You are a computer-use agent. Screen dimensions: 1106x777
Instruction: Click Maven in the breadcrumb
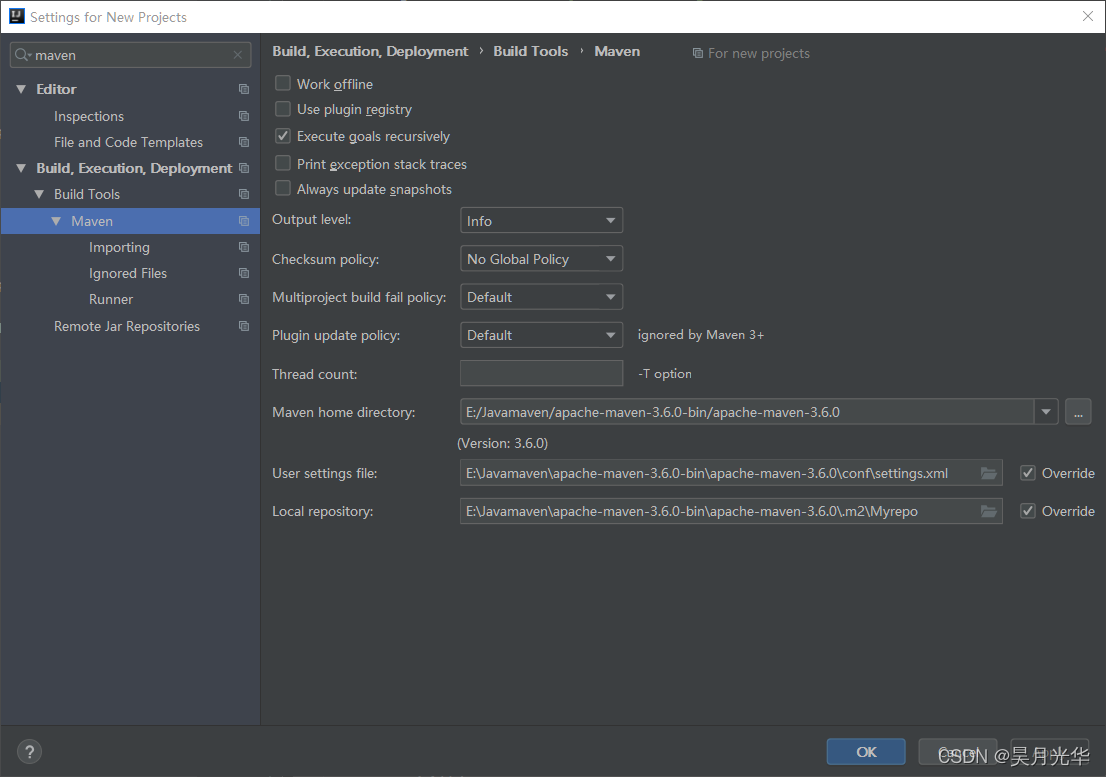[617, 51]
